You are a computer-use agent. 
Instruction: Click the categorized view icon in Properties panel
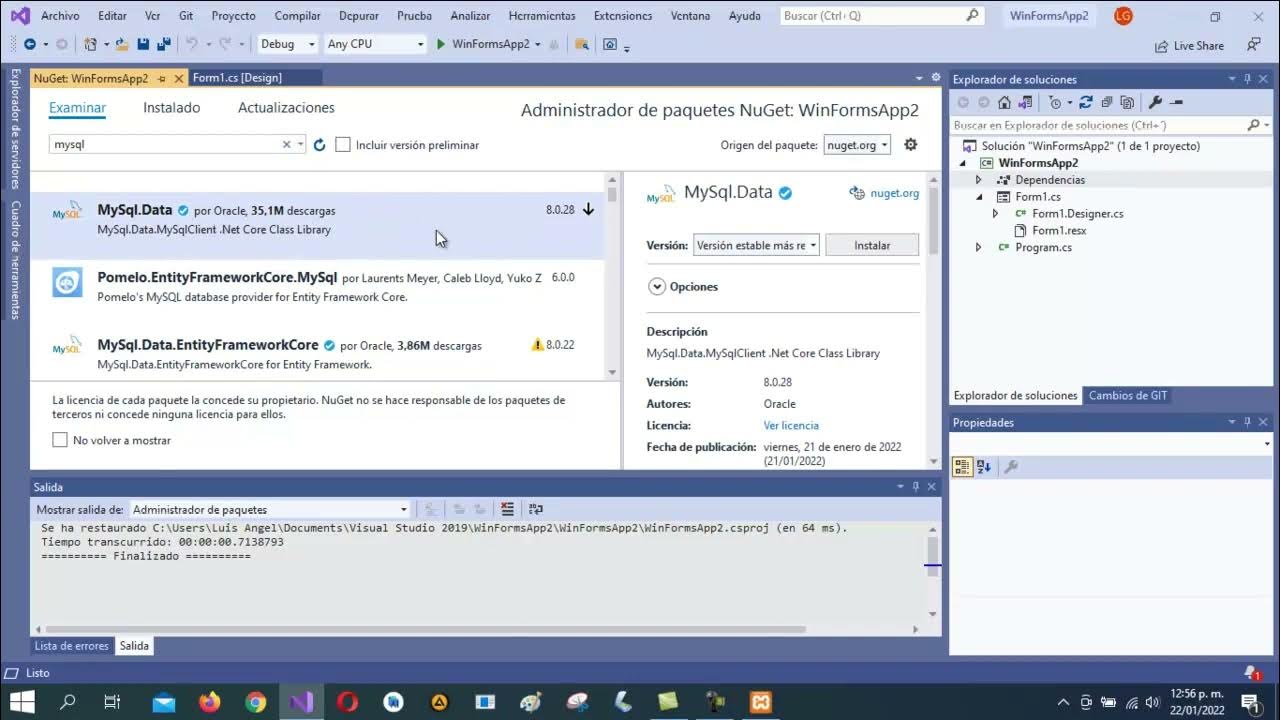pyautogui.click(x=962, y=467)
